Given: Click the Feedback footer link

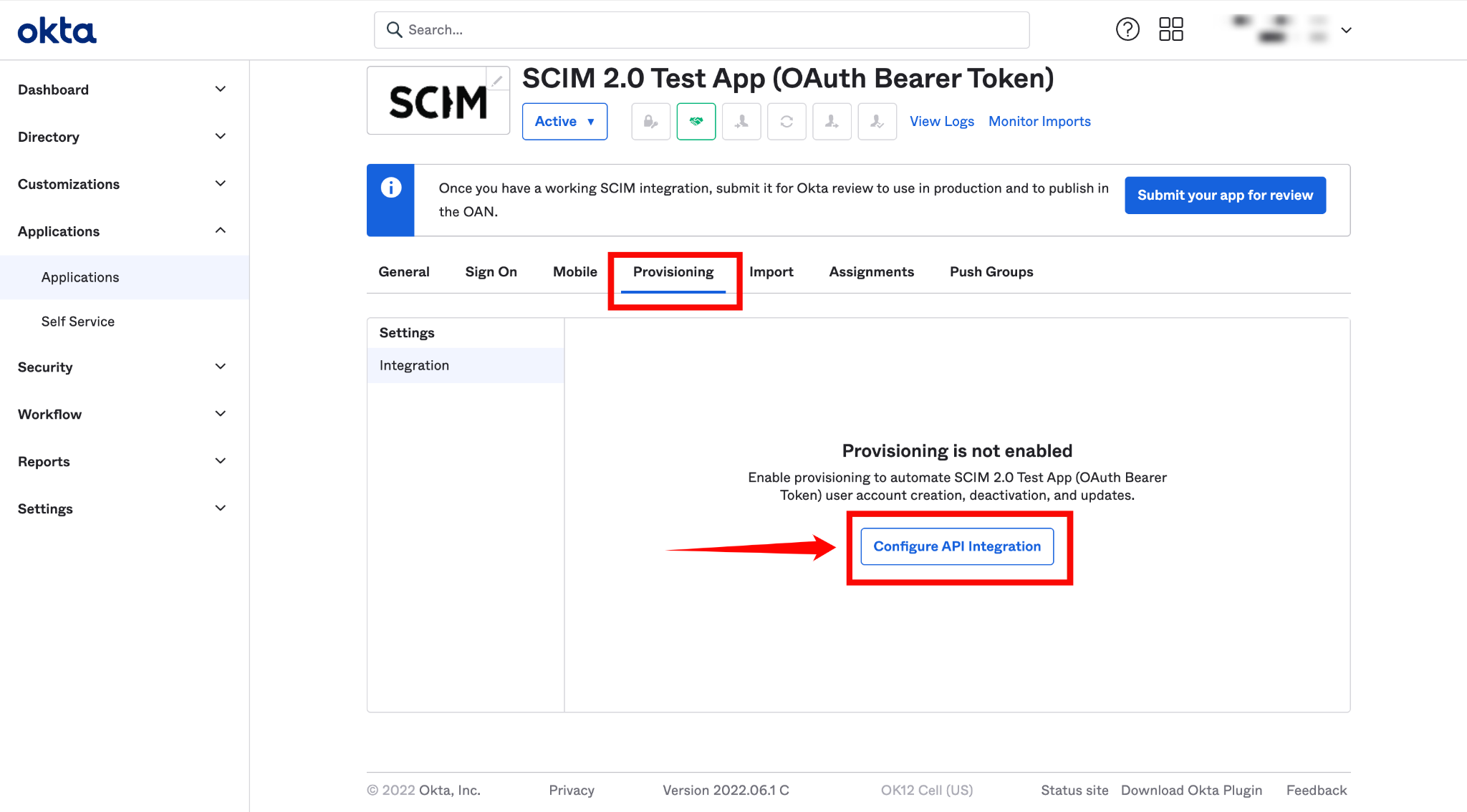Looking at the screenshot, I should [x=1317, y=791].
